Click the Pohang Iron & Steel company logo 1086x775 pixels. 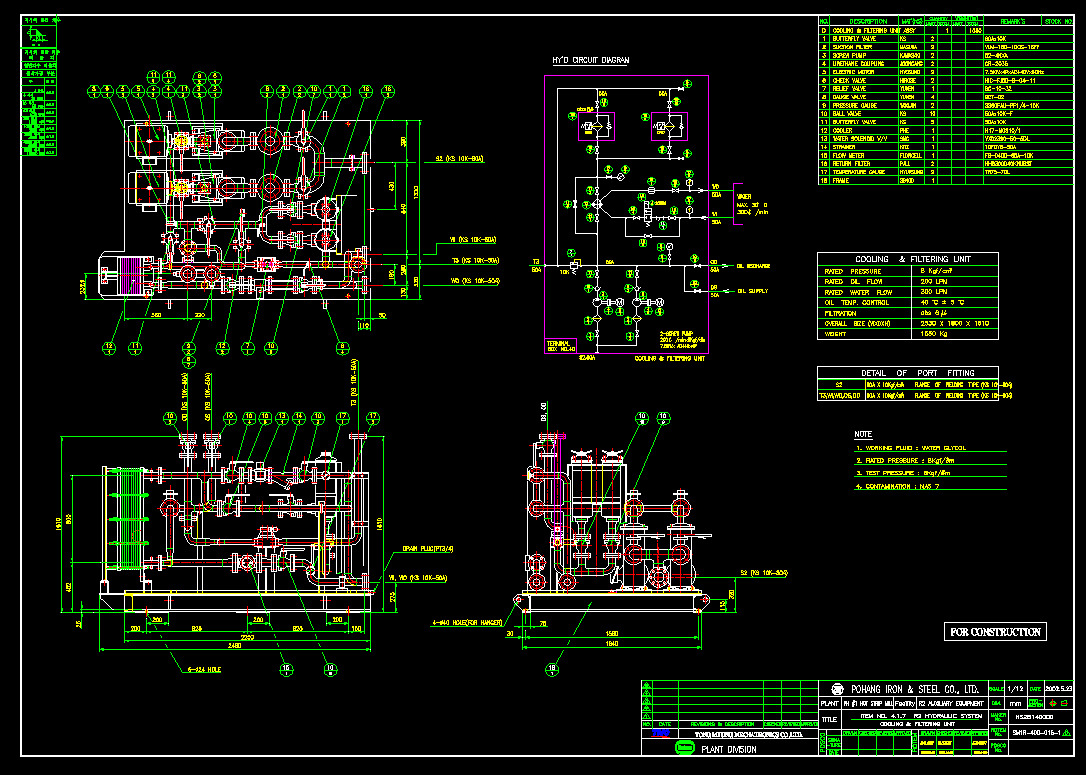[836, 689]
